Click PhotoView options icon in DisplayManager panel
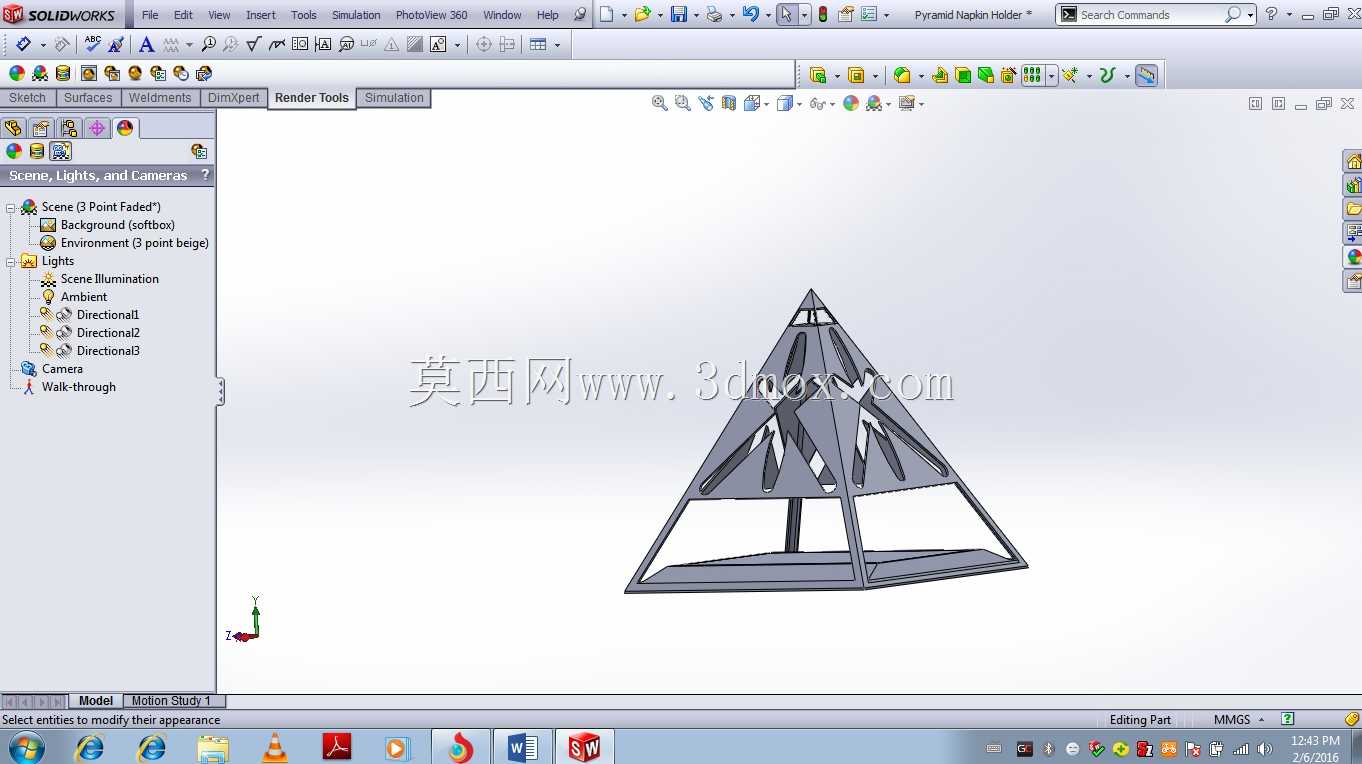Screen dimensions: 1362x764 pyautogui.click(x=199, y=151)
